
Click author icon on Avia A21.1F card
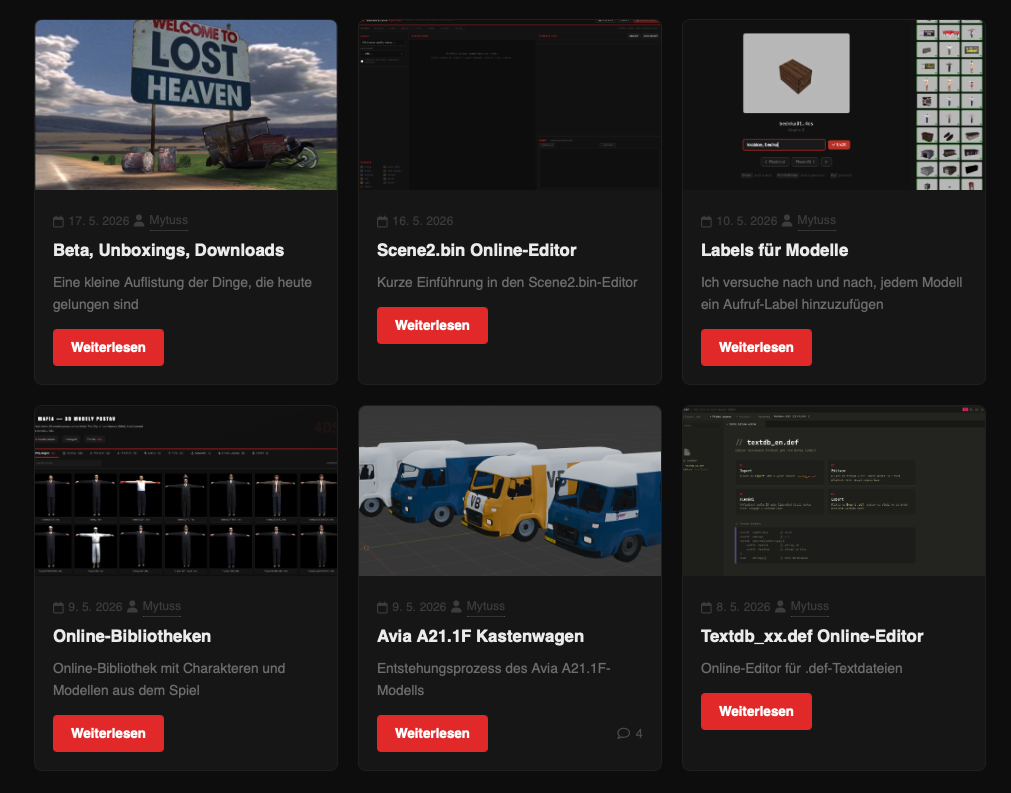pos(456,607)
